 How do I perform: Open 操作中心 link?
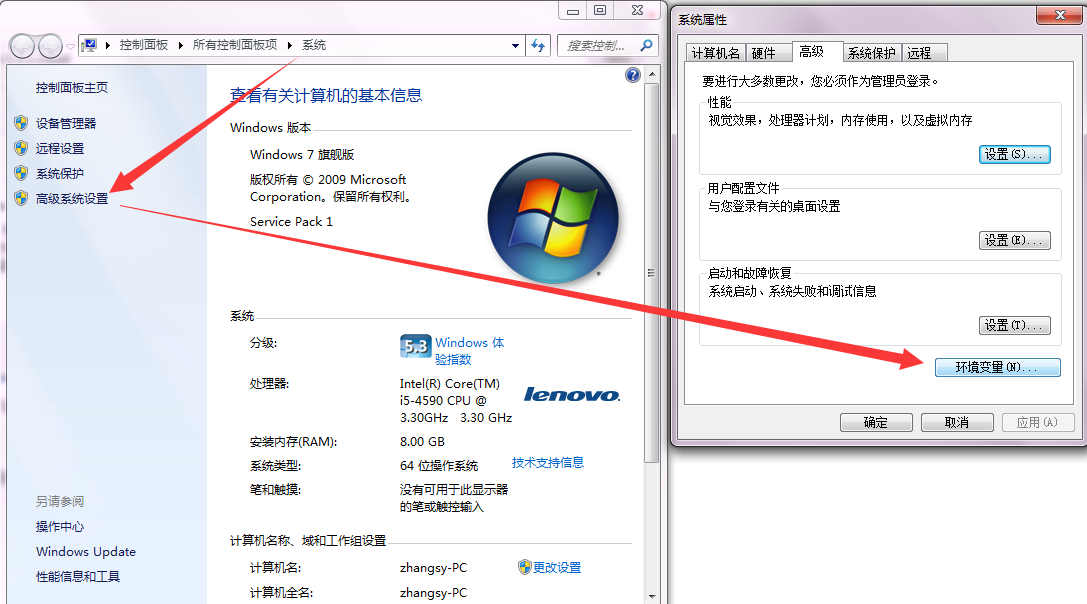pyautogui.click(x=60, y=526)
